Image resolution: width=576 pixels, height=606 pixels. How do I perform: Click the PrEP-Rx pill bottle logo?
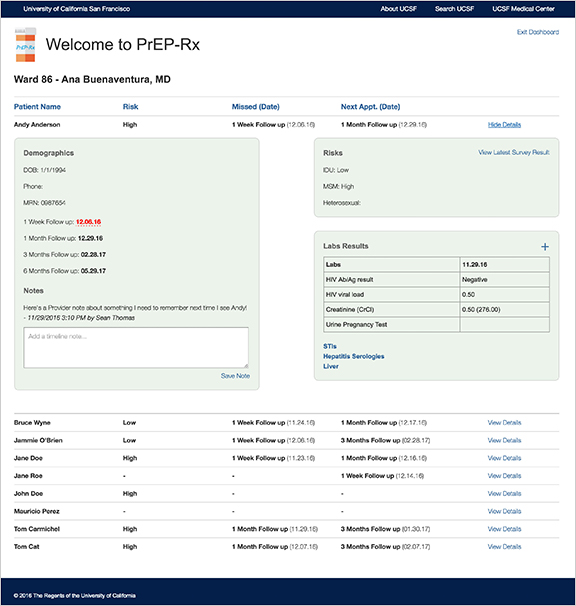tap(26, 45)
